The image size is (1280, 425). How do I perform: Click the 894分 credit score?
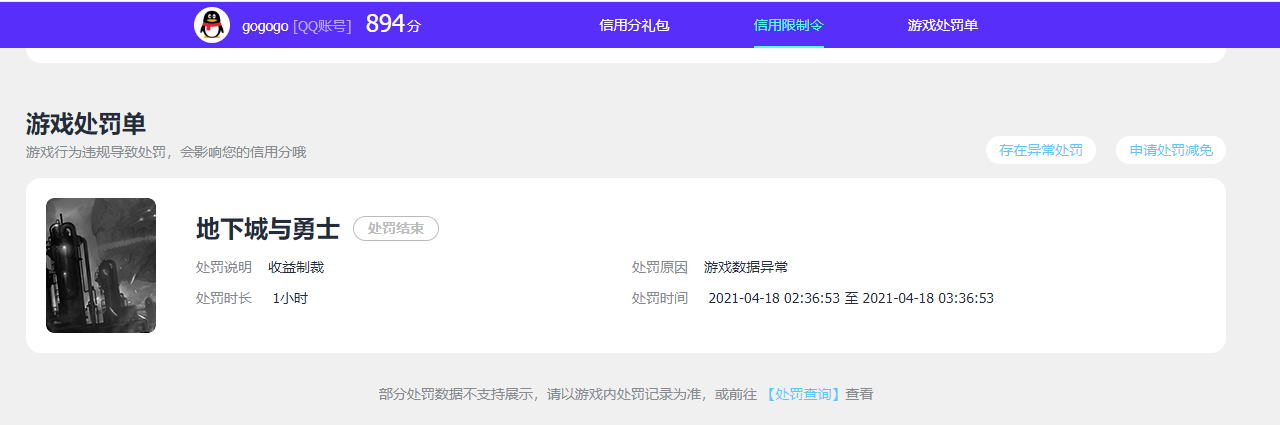click(x=393, y=25)
